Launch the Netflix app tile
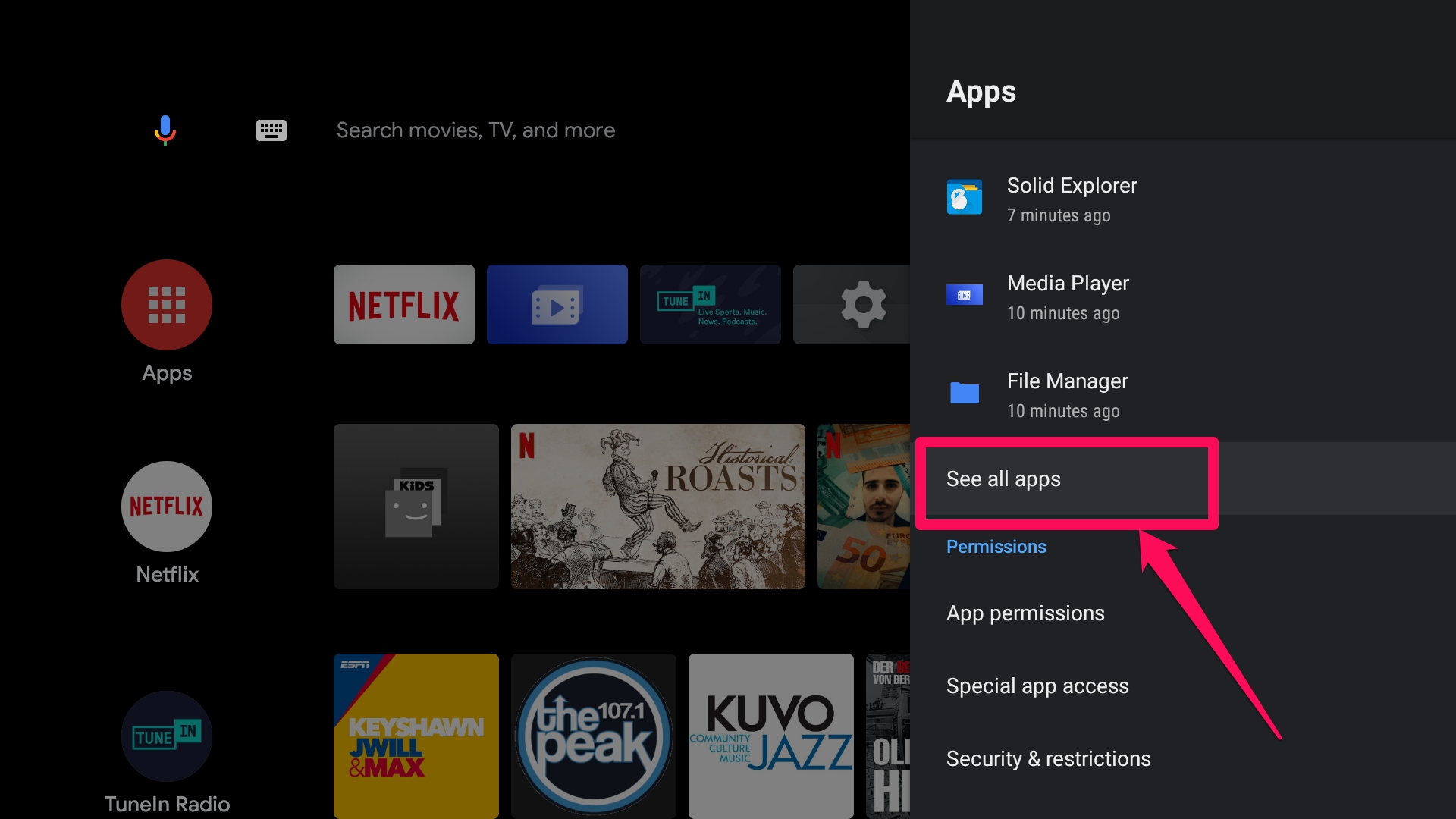Viewport: 1456px width, 819px height. tap(404, 304)
